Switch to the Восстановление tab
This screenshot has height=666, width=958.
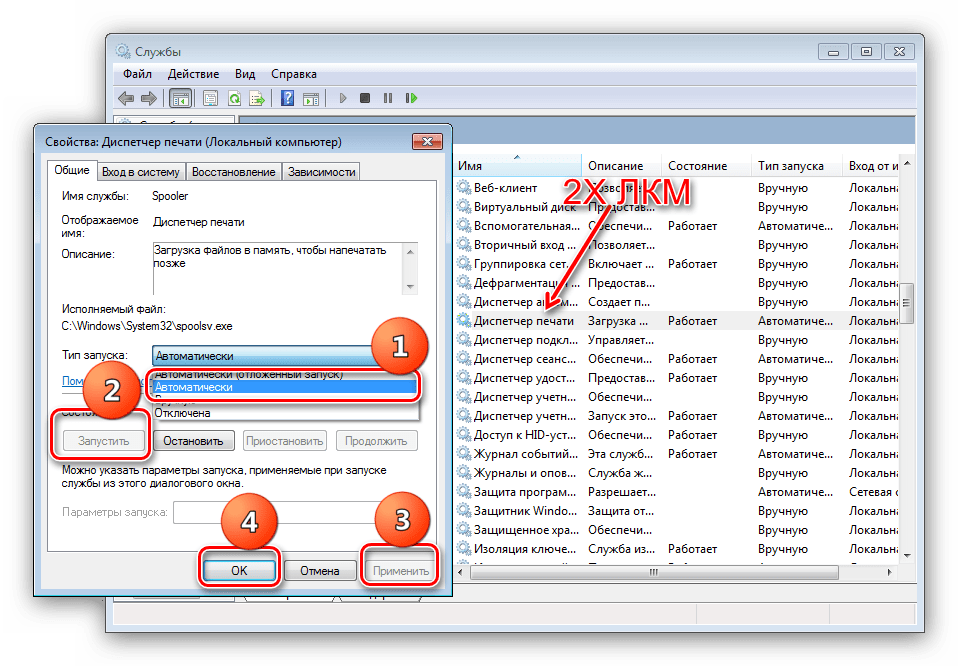pyautogui.click(x=233, y=172)
